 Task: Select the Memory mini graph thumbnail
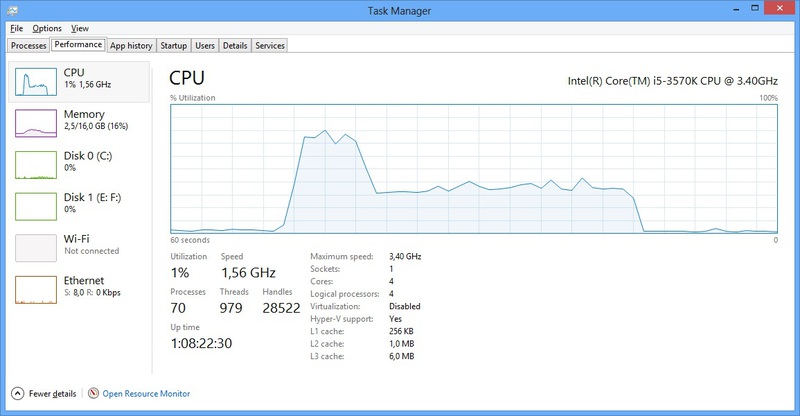[36, 124]
